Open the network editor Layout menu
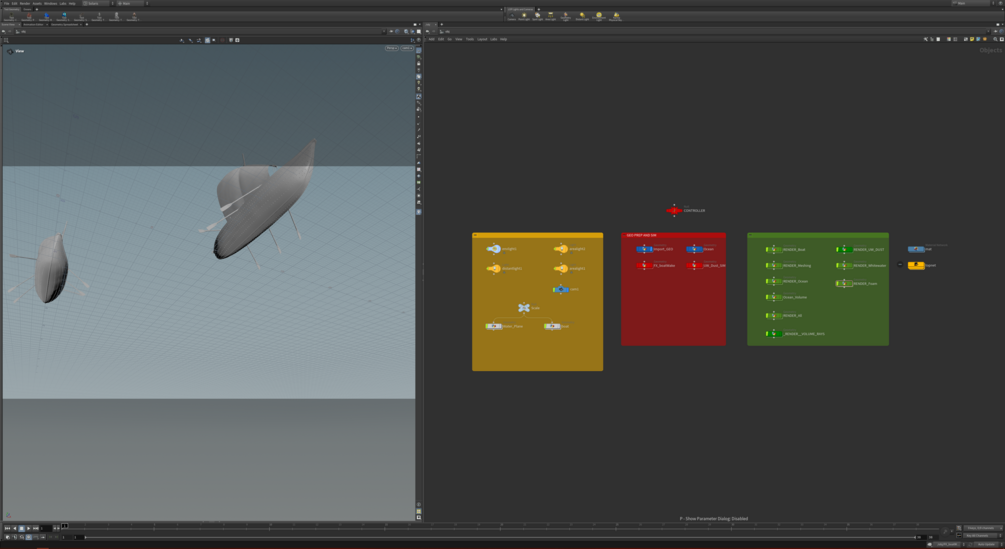The width and height of the screenshot is (1005, 549). click(482, 39)
